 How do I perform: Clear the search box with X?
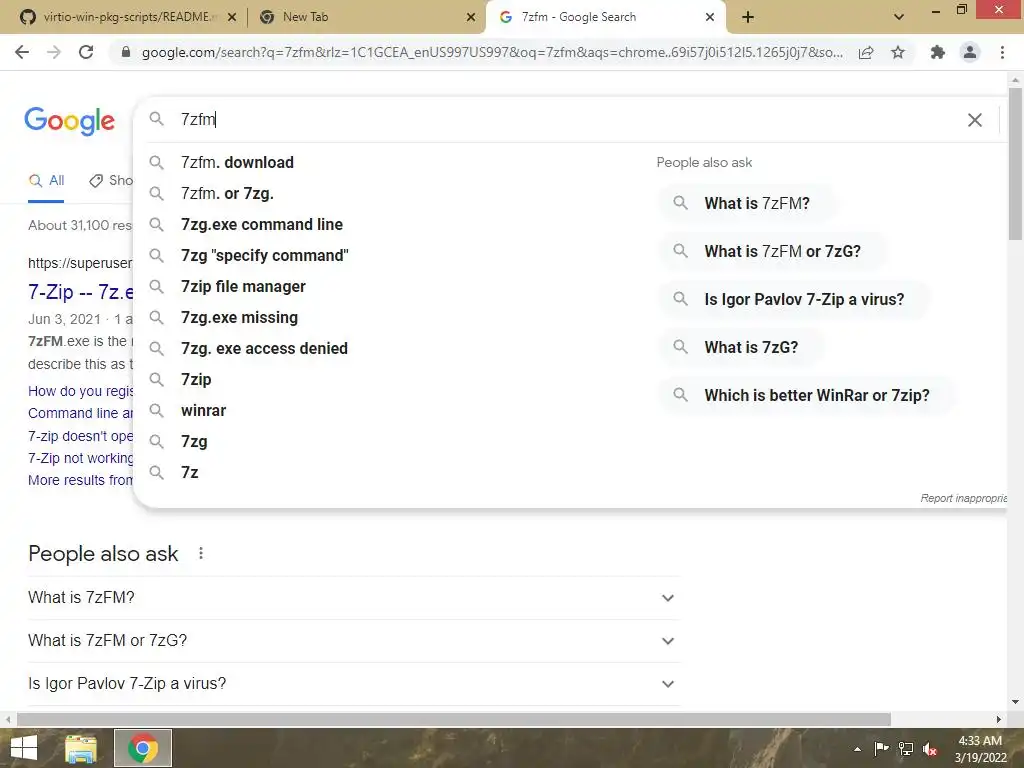[x=974, y=120]
